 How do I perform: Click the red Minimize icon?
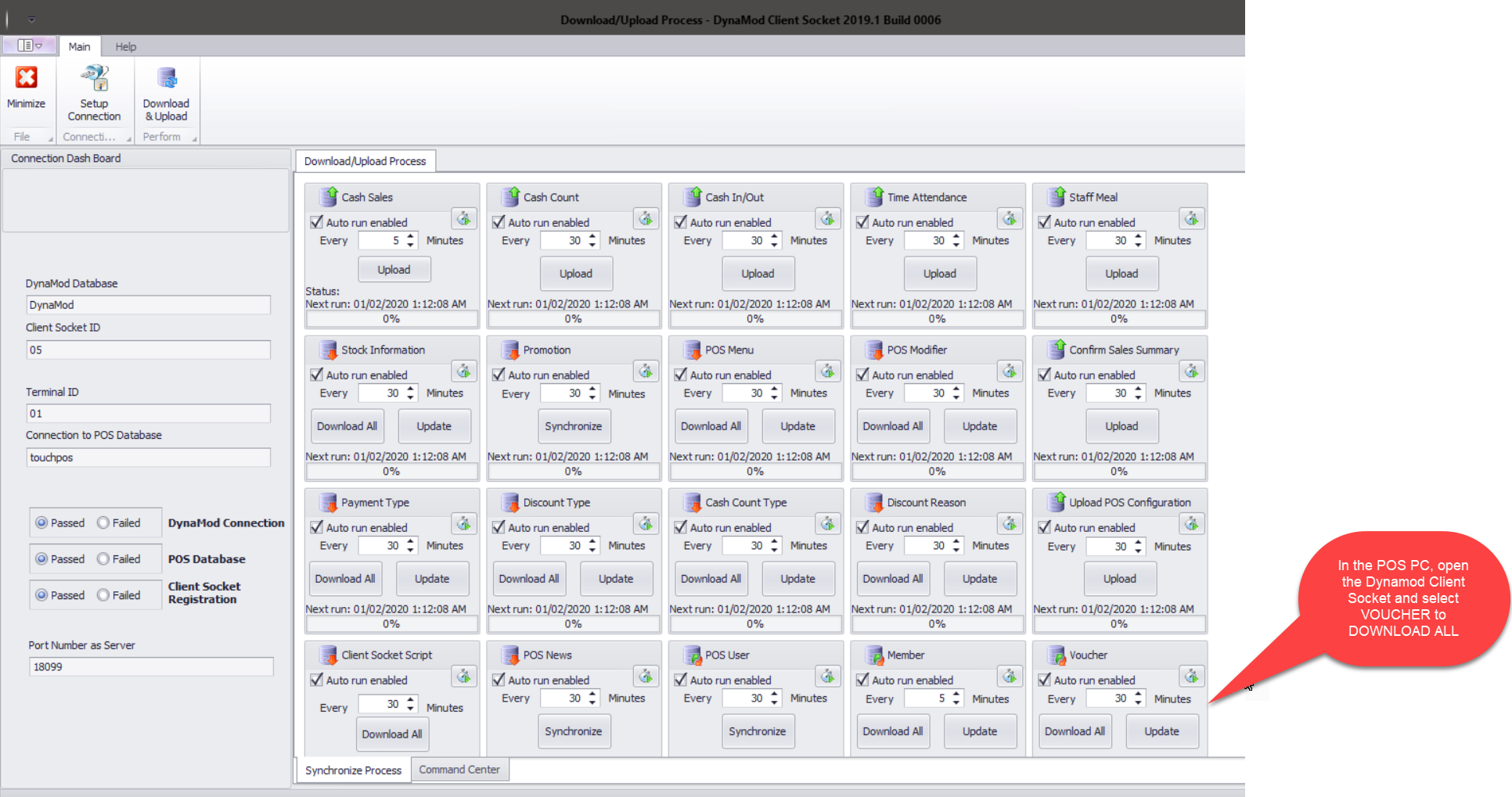pyautogui.click(x=27, y=77)
